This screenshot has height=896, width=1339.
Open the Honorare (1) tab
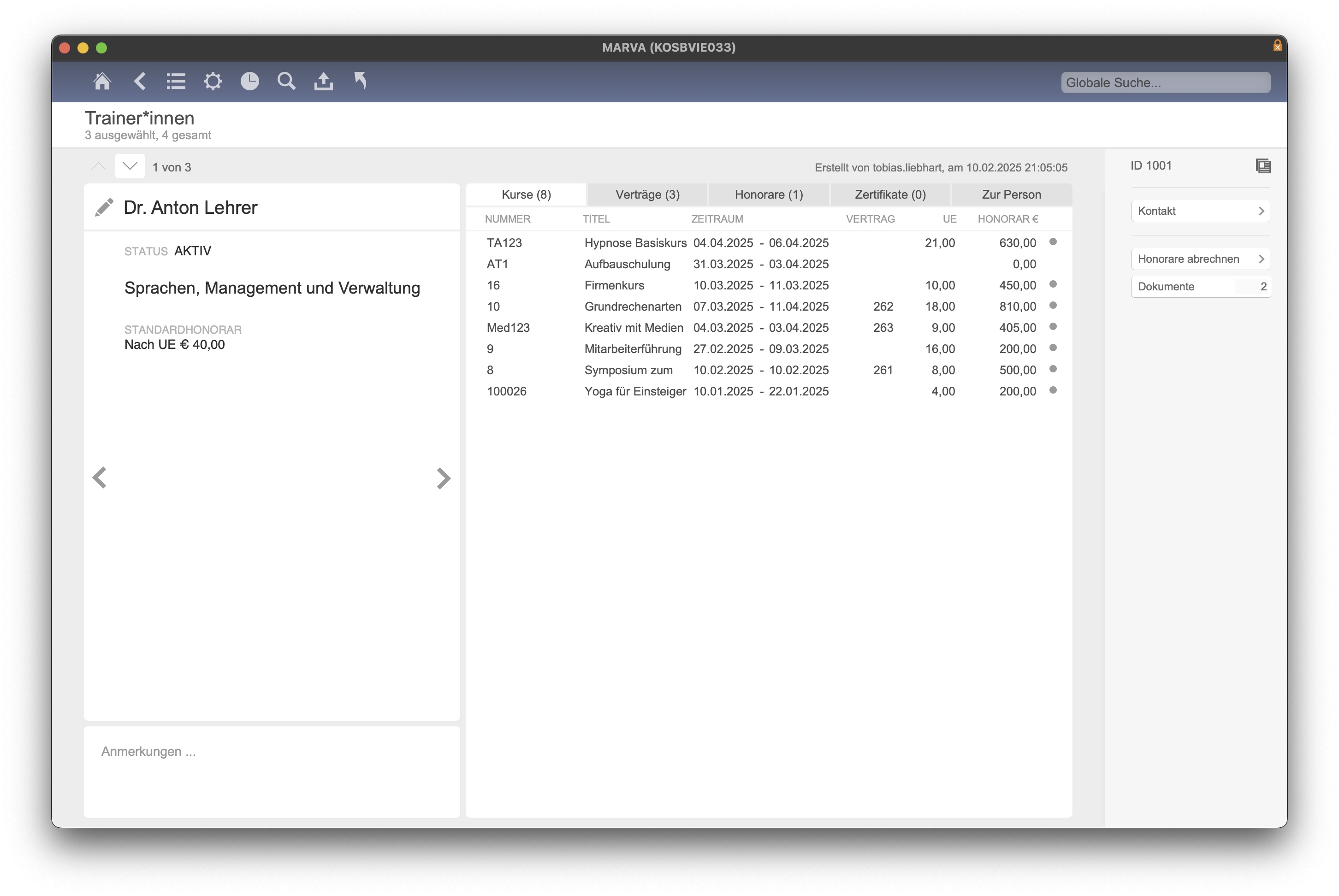[x=768, y=195]
